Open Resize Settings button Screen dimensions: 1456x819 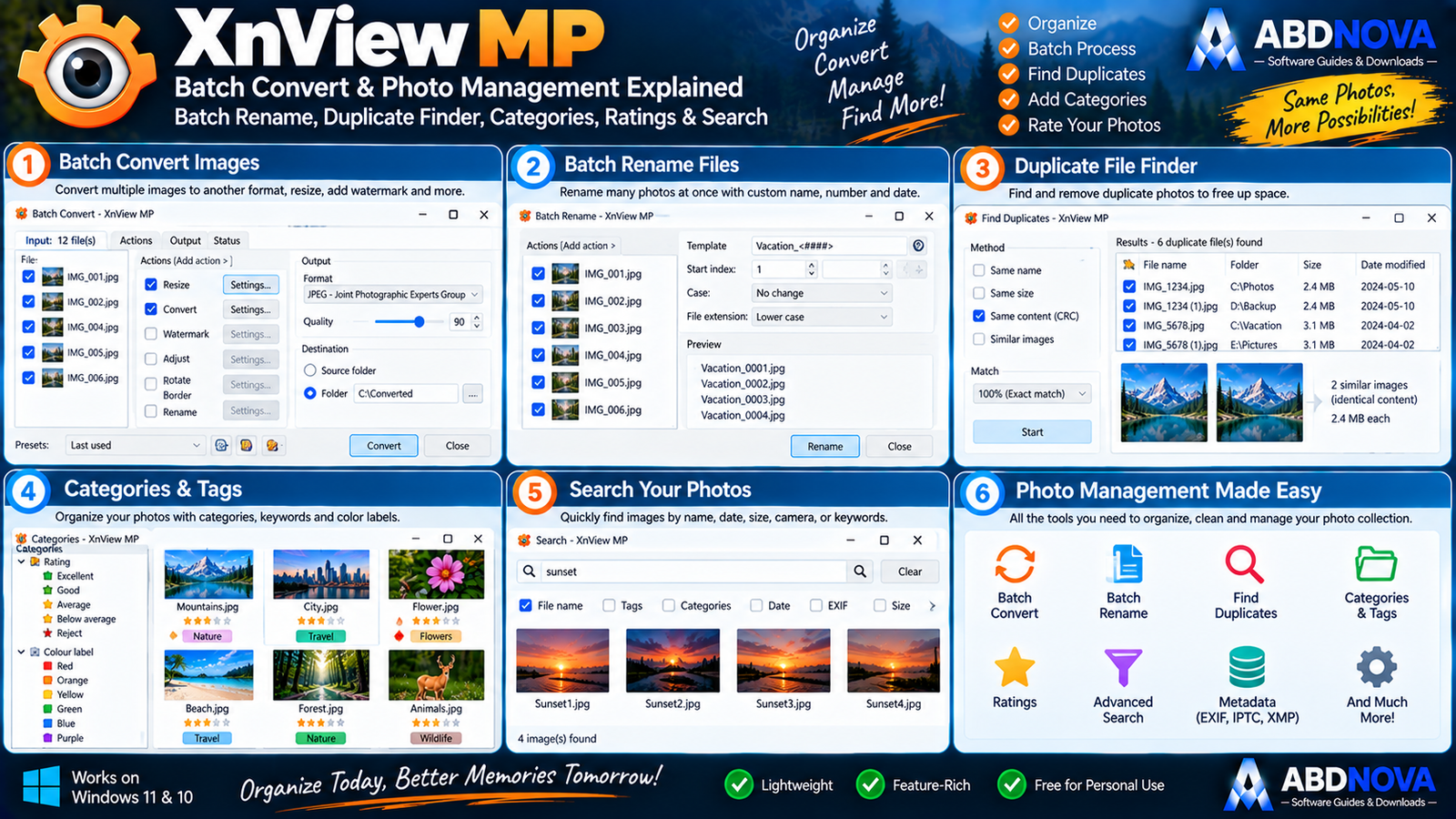(250, 285)
